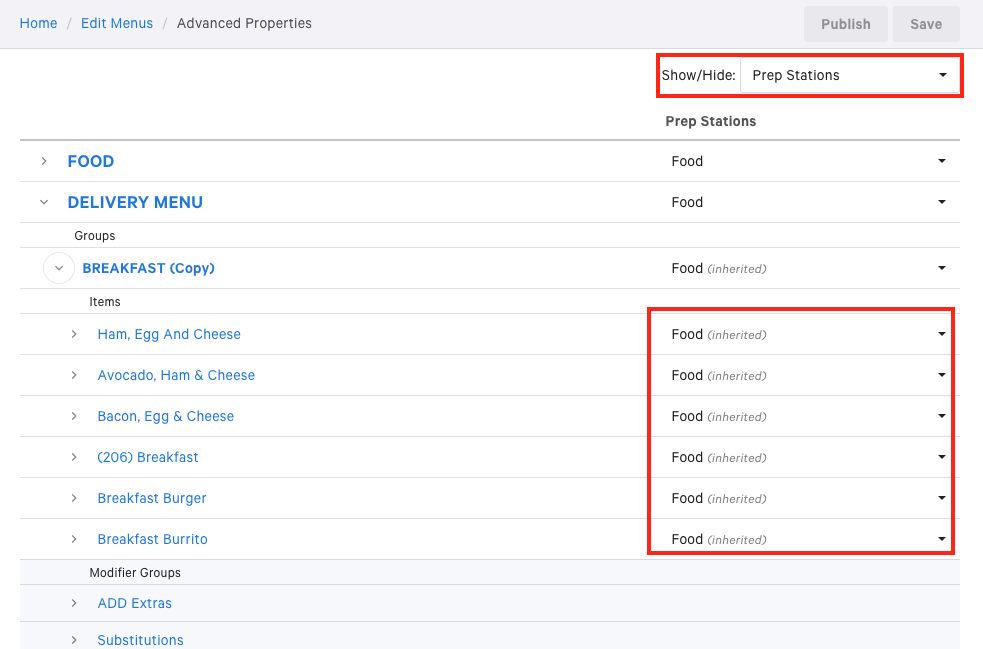Collapse the DELIVERY MENU section
Screen dimensions: 983x649
coord(43,202)
